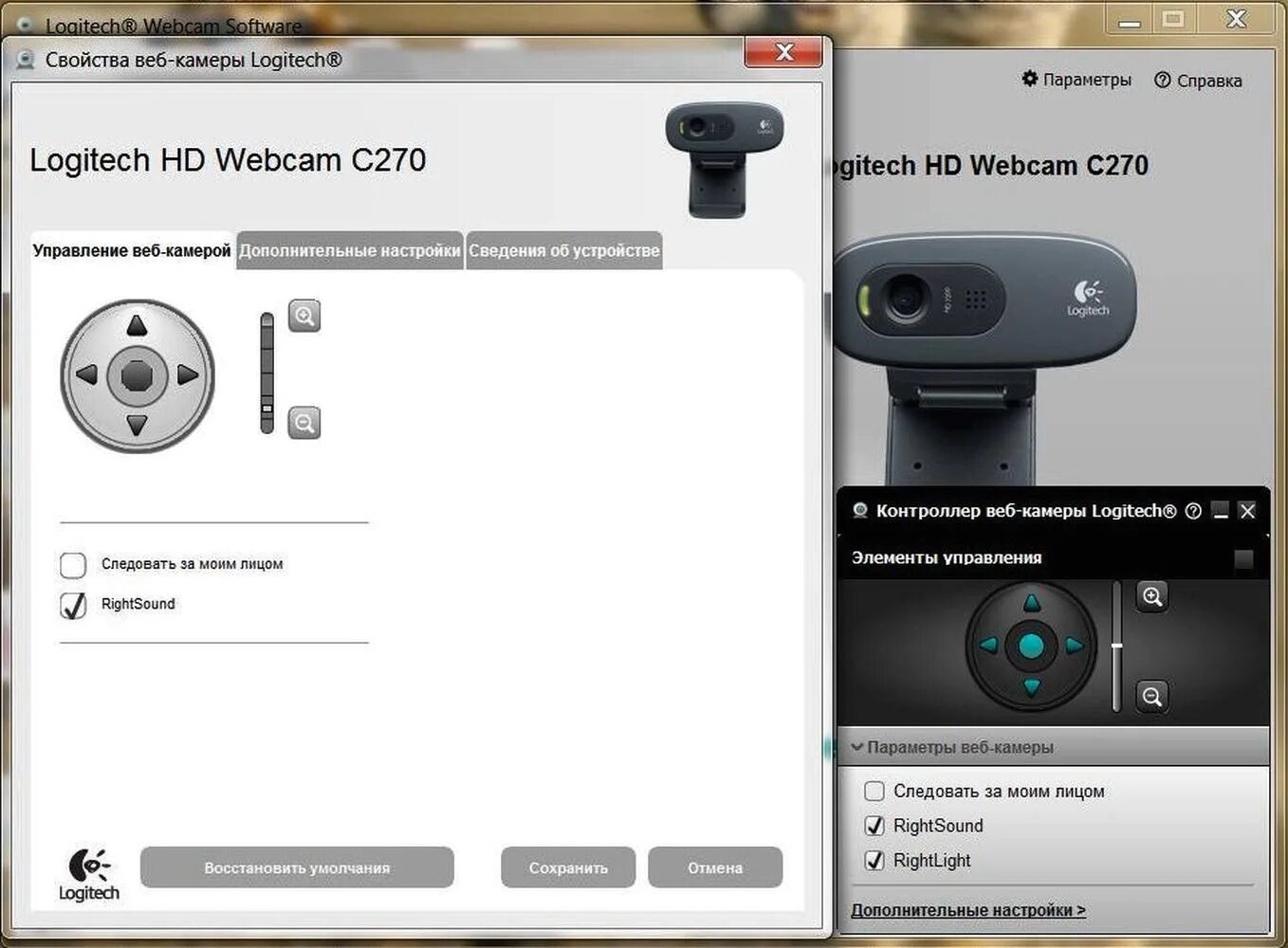Image resolution: width=1288 pixels, height=948 pixels.
Task: Pan right with controller teal arrow
Action: tap(1074, 646)
